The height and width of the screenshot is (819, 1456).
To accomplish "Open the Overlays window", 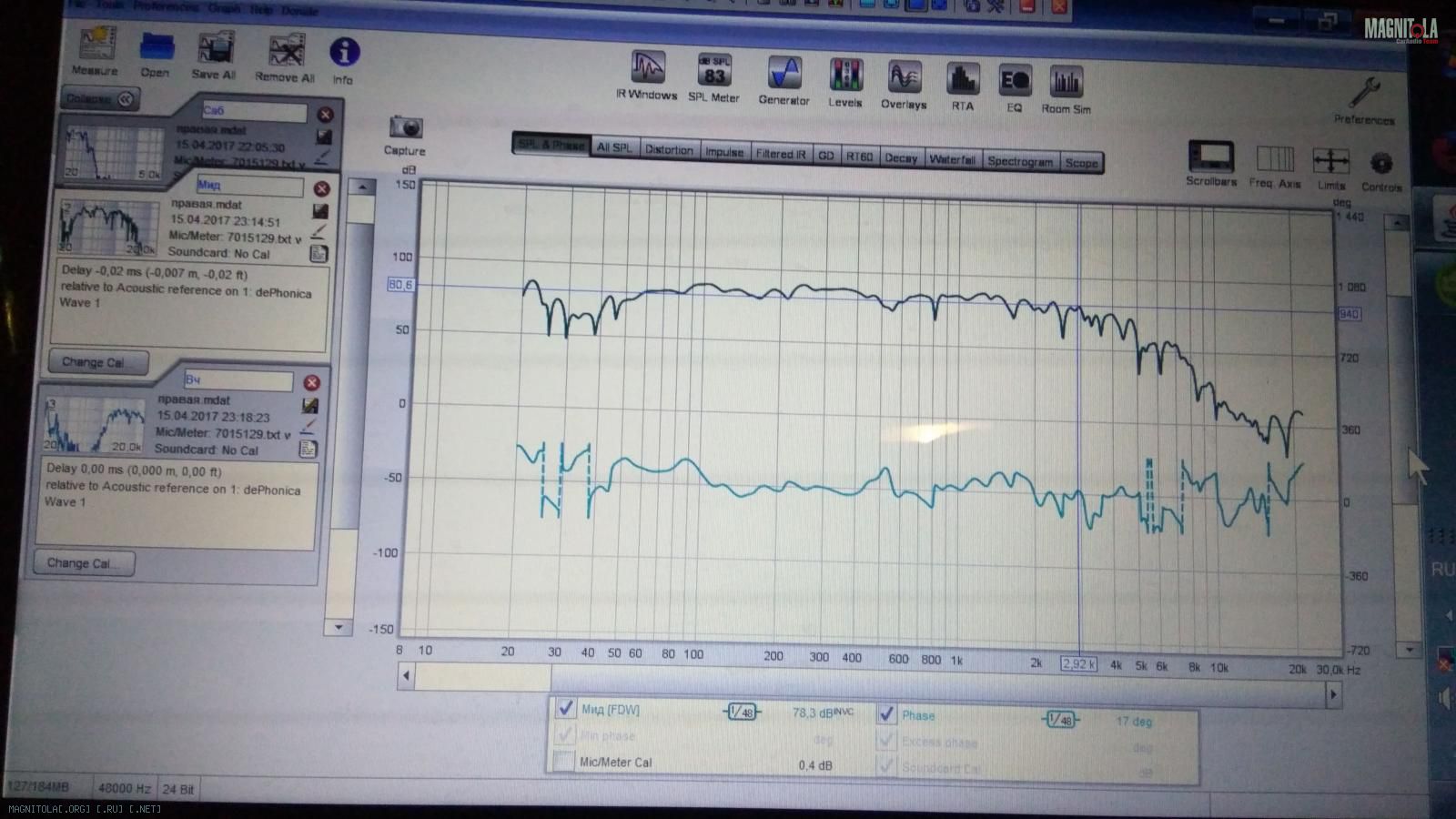I will point(904,86).
